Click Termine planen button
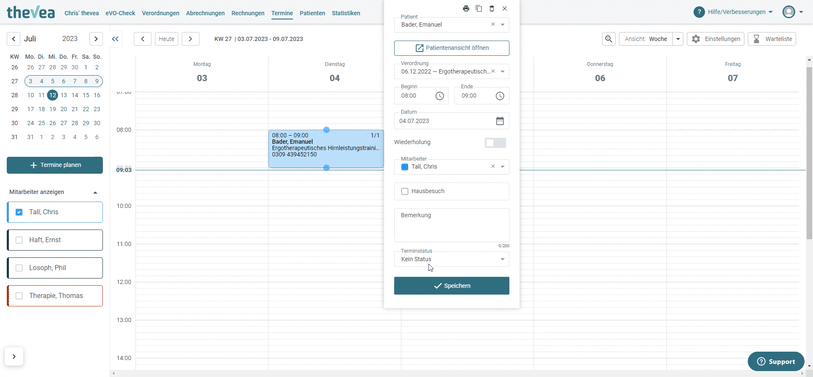The height and width of the screenshot is (377, 813). 54,165
